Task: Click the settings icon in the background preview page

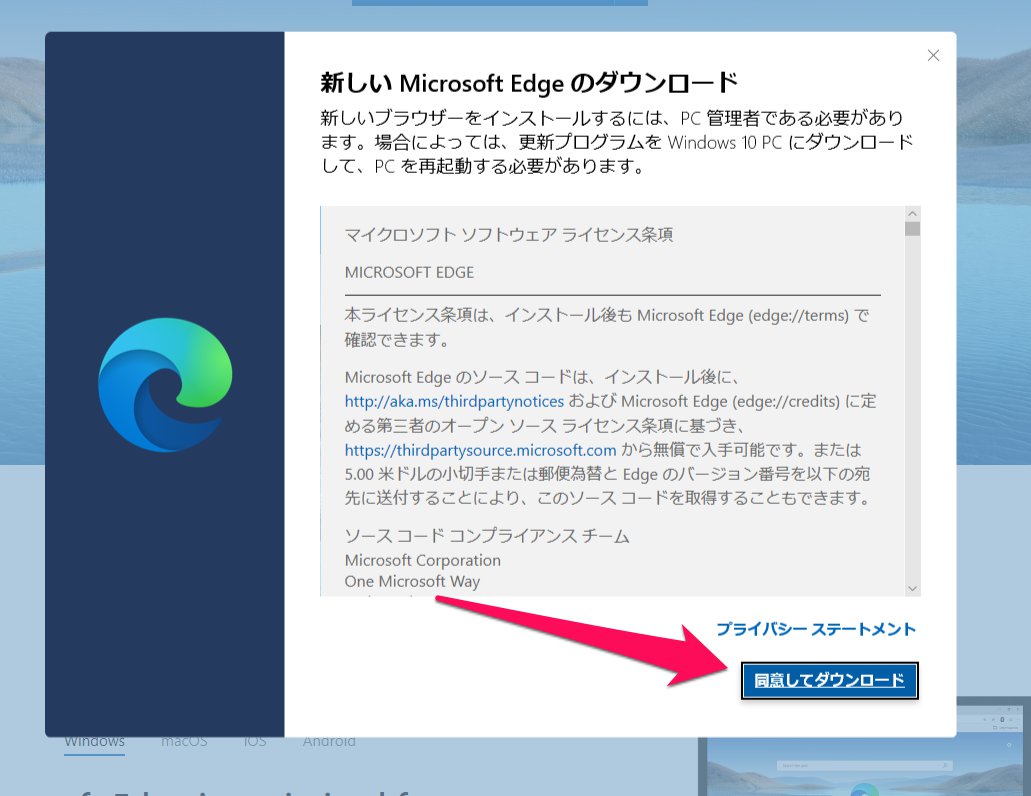Action: (1010, 745)
